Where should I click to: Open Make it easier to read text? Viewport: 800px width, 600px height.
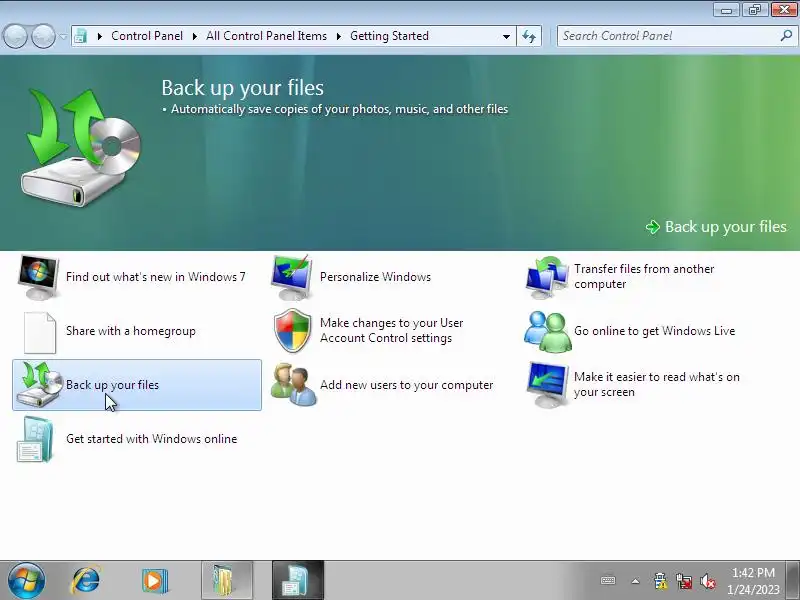(x=657, y=385)
